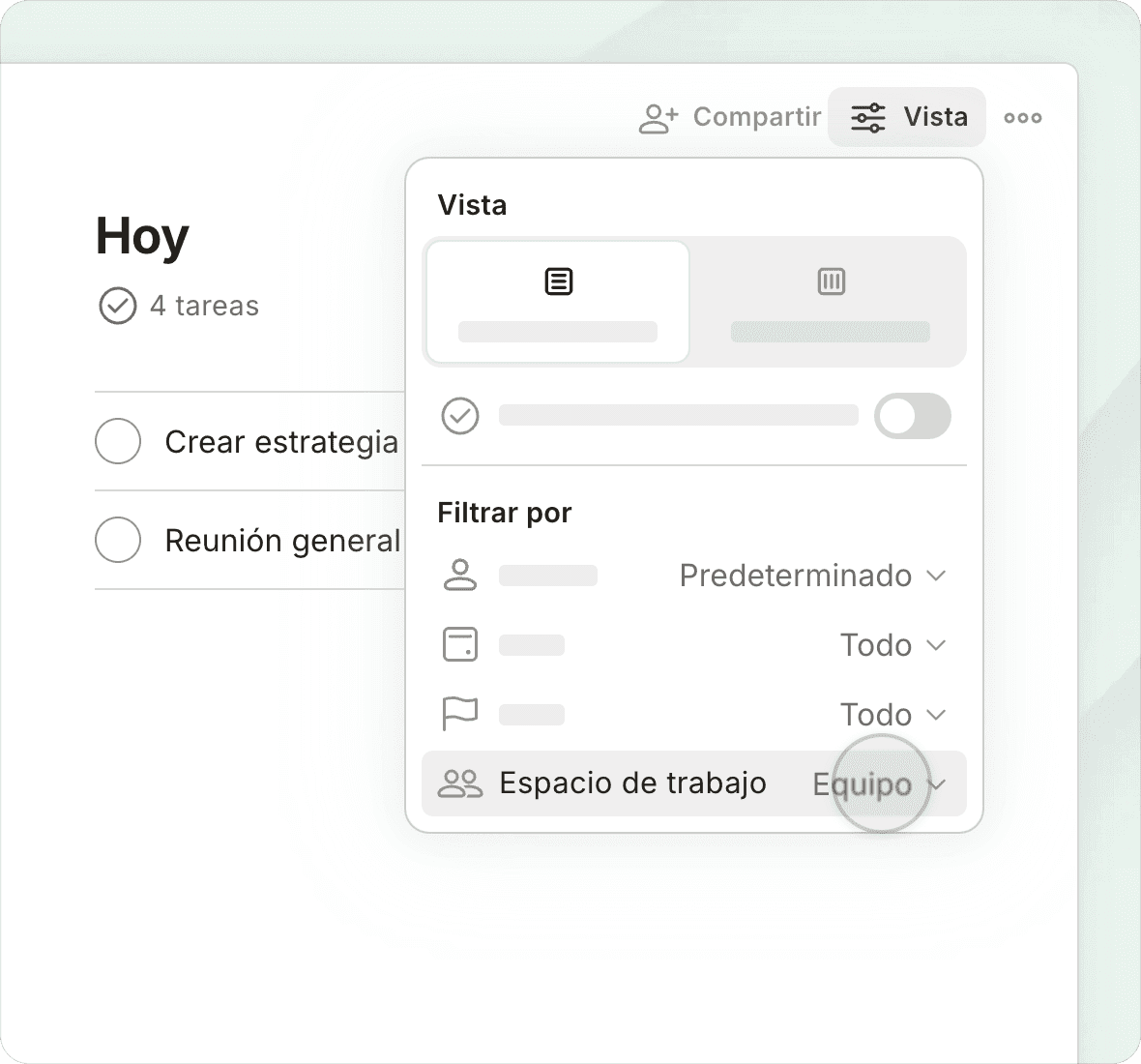Select the list layout view icon
Viewport: 1141px width, 1064px height.
(558, 282)
